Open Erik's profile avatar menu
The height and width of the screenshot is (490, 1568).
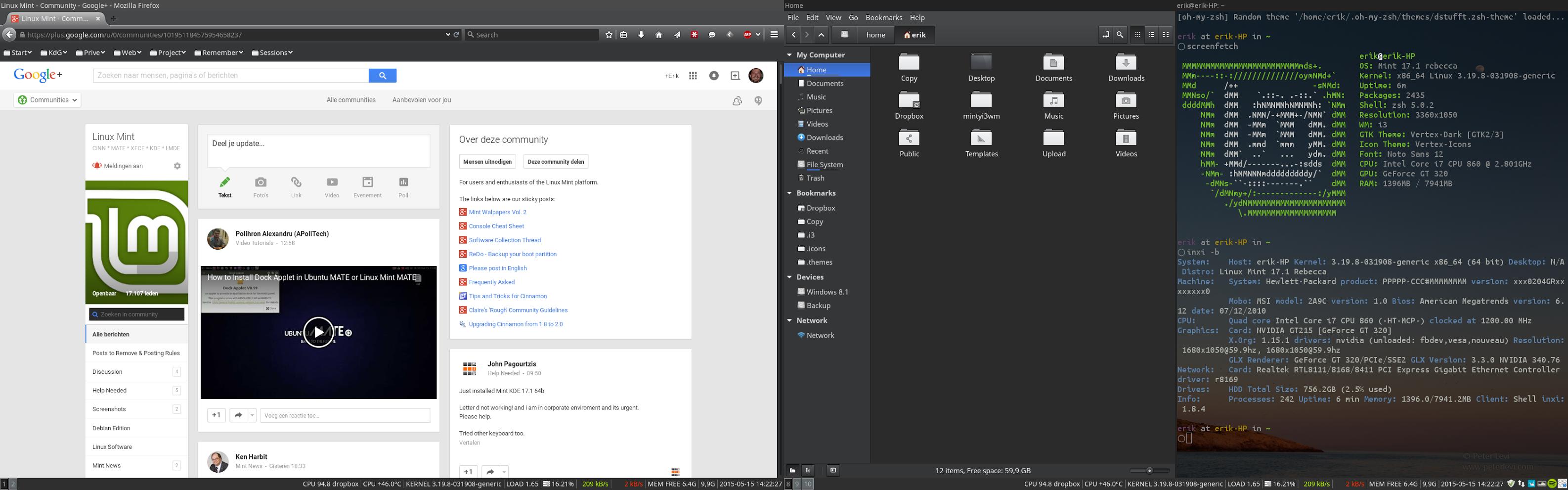756,76
